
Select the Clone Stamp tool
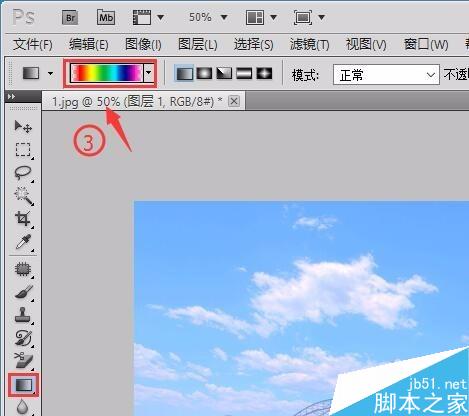(23, 315)
